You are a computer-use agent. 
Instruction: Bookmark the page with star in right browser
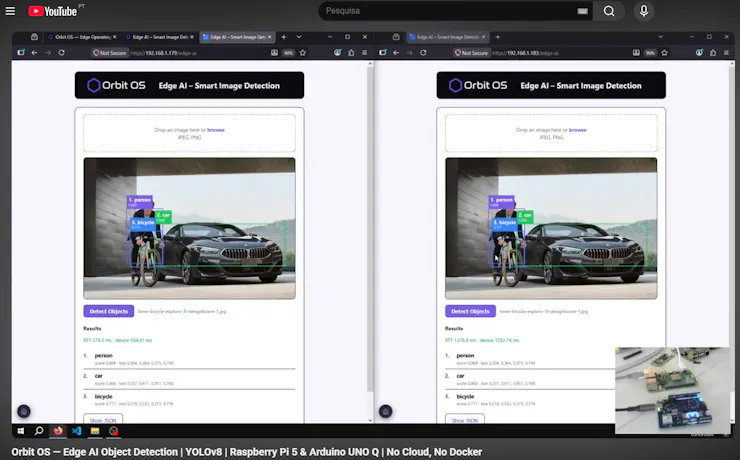665,53
